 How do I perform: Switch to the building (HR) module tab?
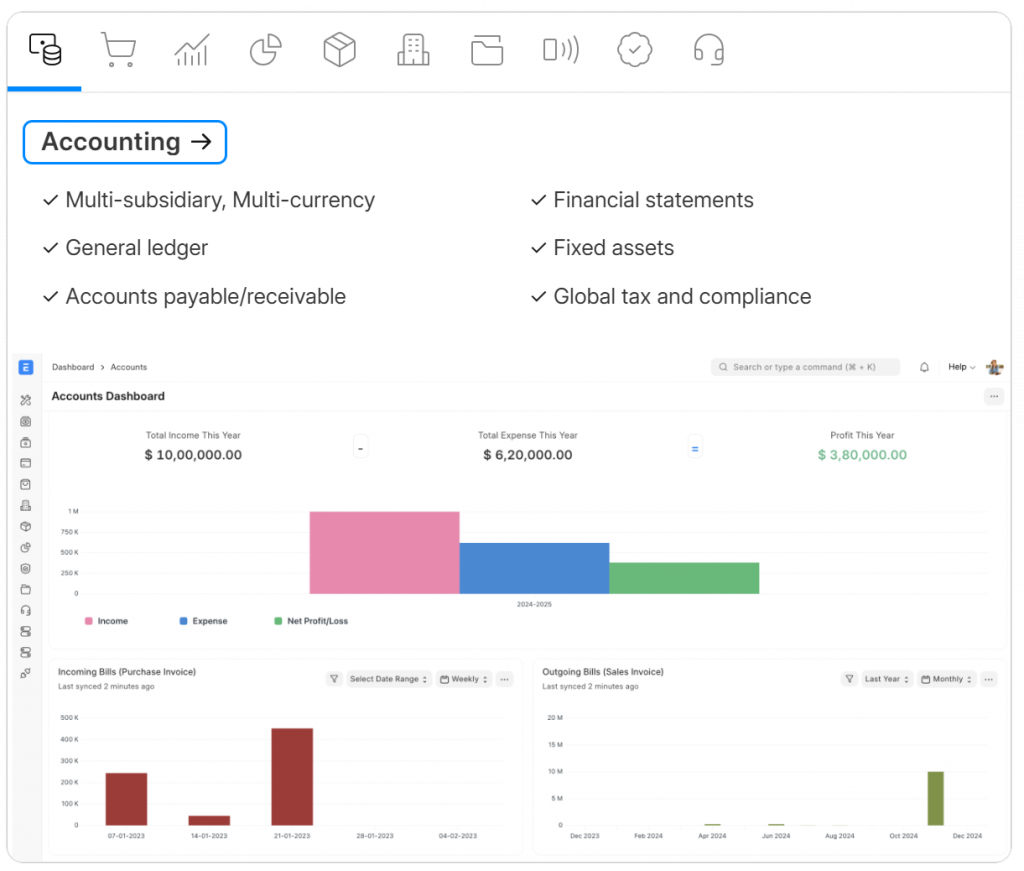point(413,49)
